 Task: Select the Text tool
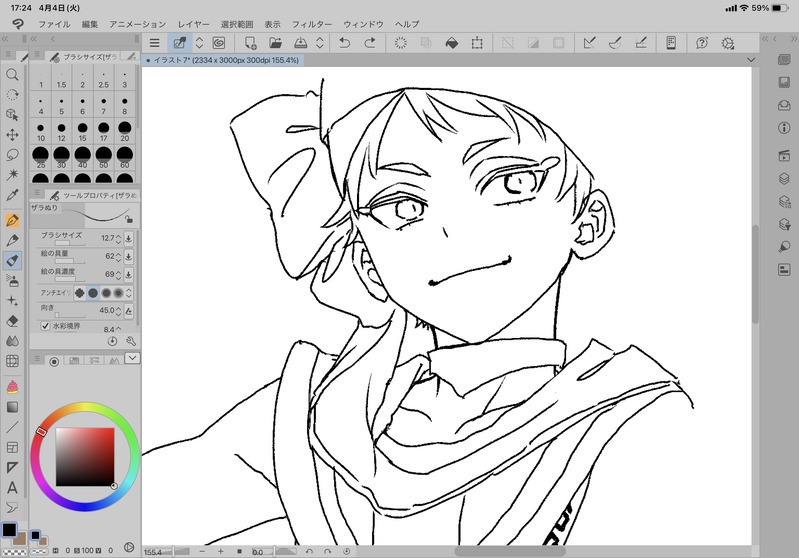[12, 488]
